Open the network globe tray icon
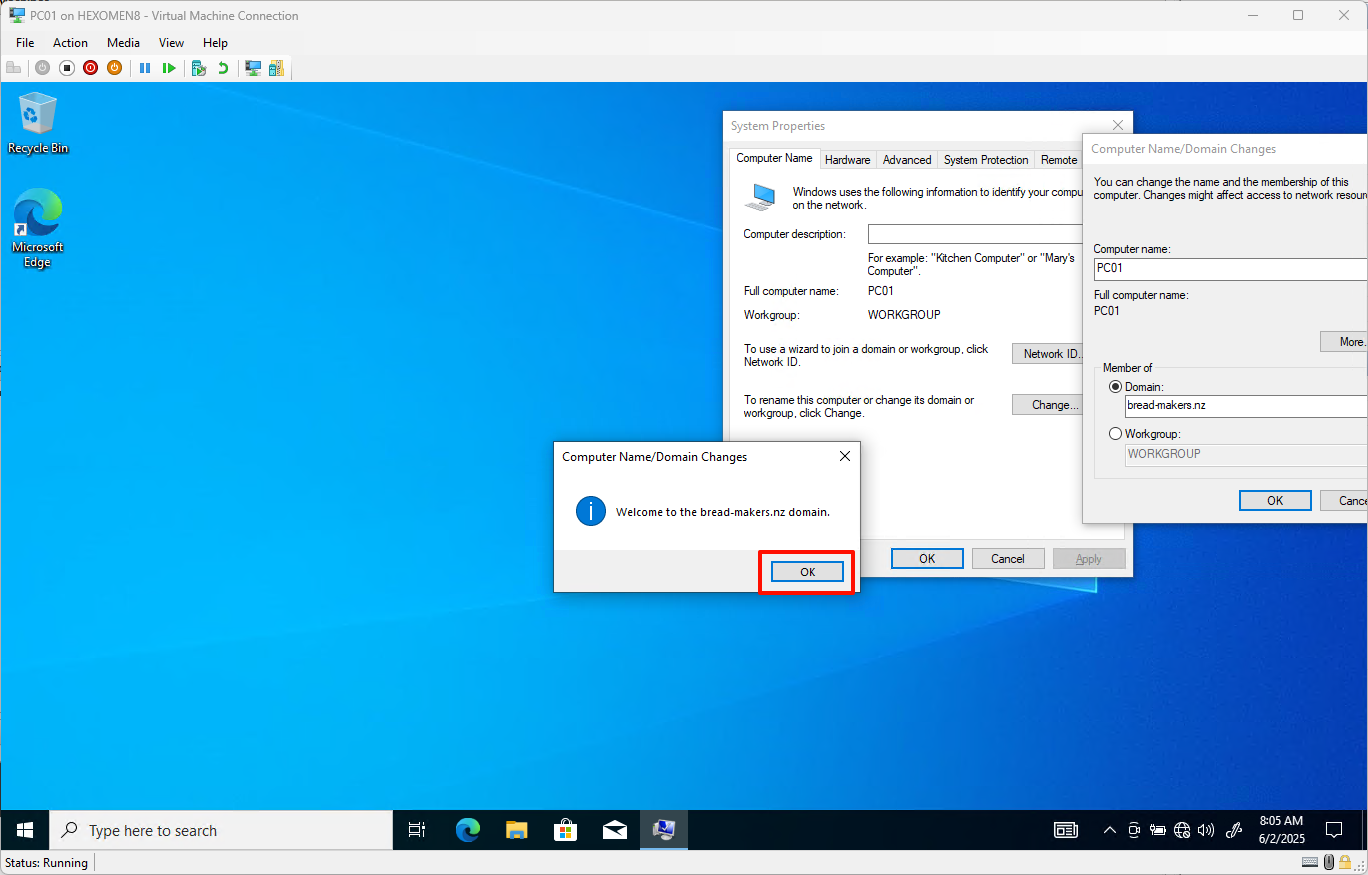This screenshot has width=1368, height=875. coord(1182,830)
